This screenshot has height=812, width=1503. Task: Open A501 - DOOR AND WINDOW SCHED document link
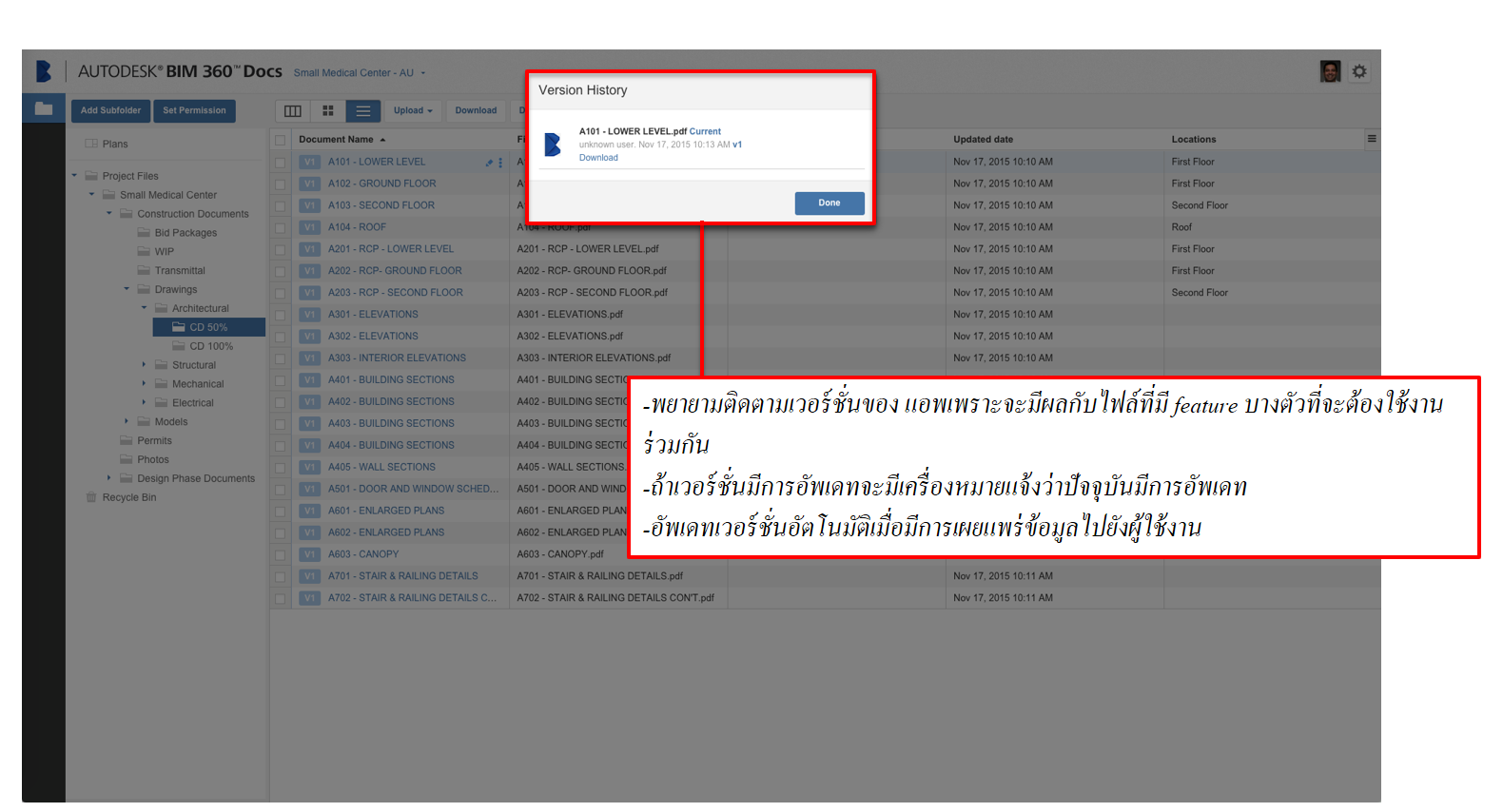click(x=413, y=489)
